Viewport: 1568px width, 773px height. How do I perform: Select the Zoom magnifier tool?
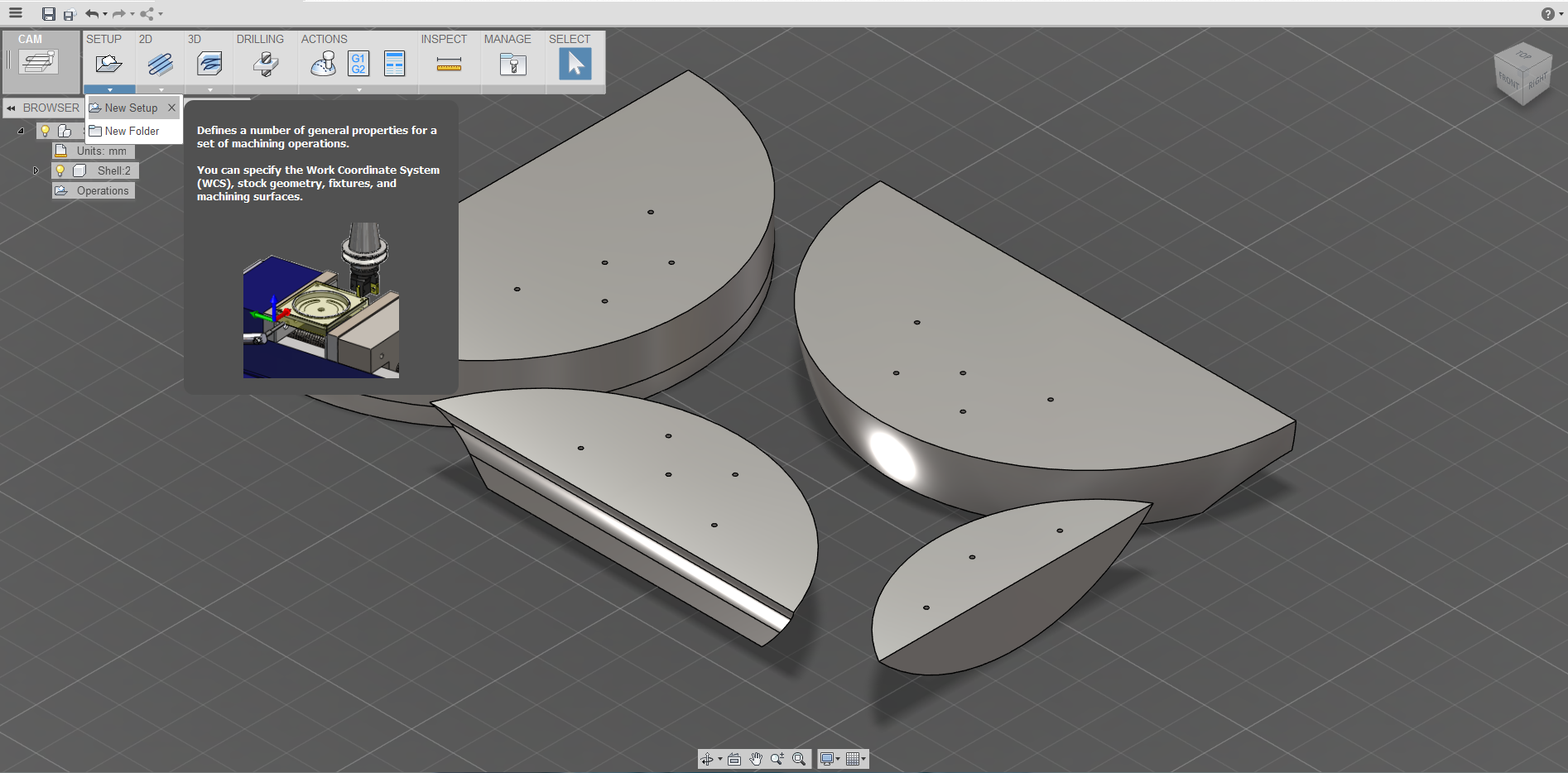pyautogui.click(x=777, y=759)
